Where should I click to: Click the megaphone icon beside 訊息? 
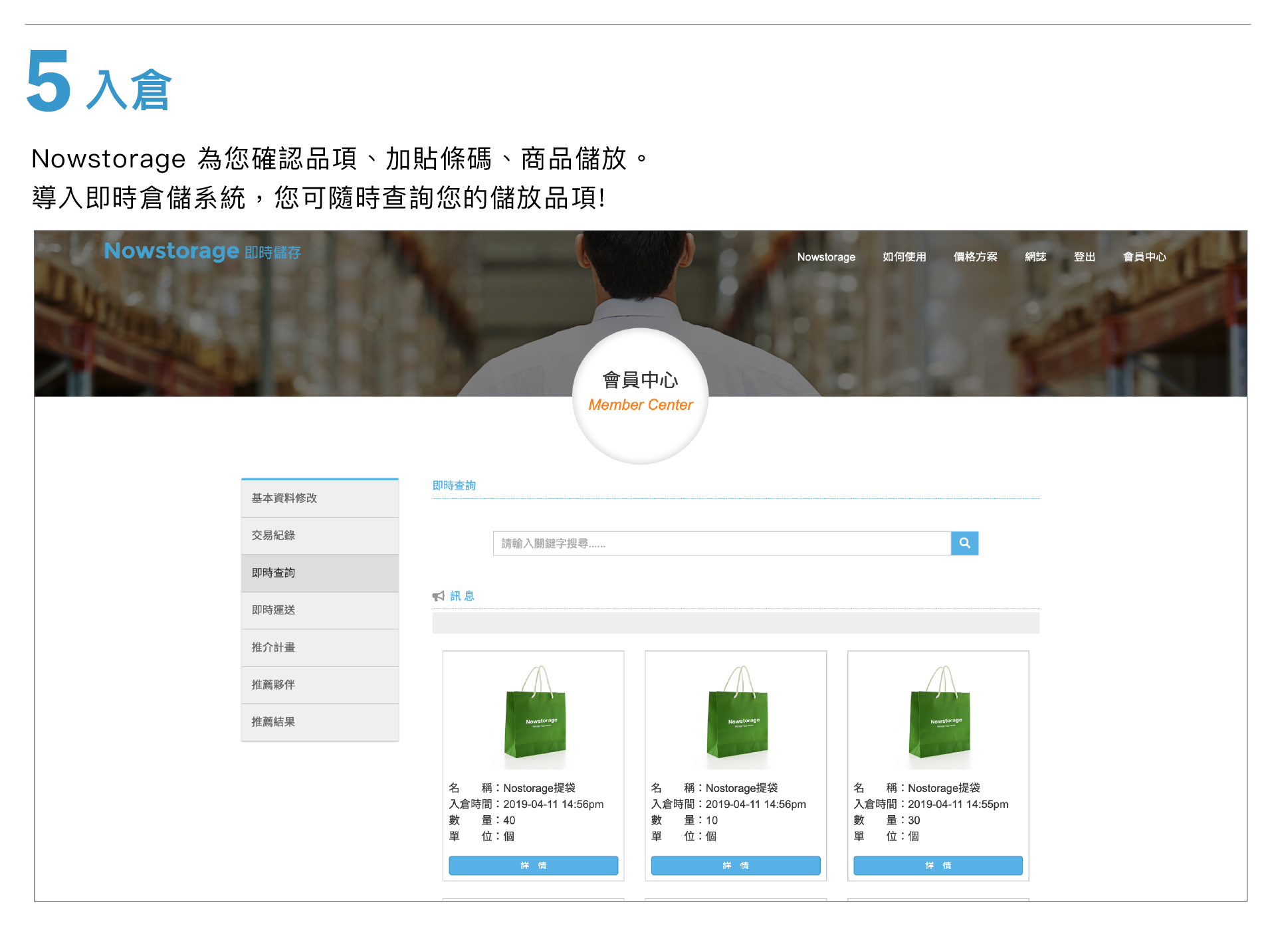439,596
